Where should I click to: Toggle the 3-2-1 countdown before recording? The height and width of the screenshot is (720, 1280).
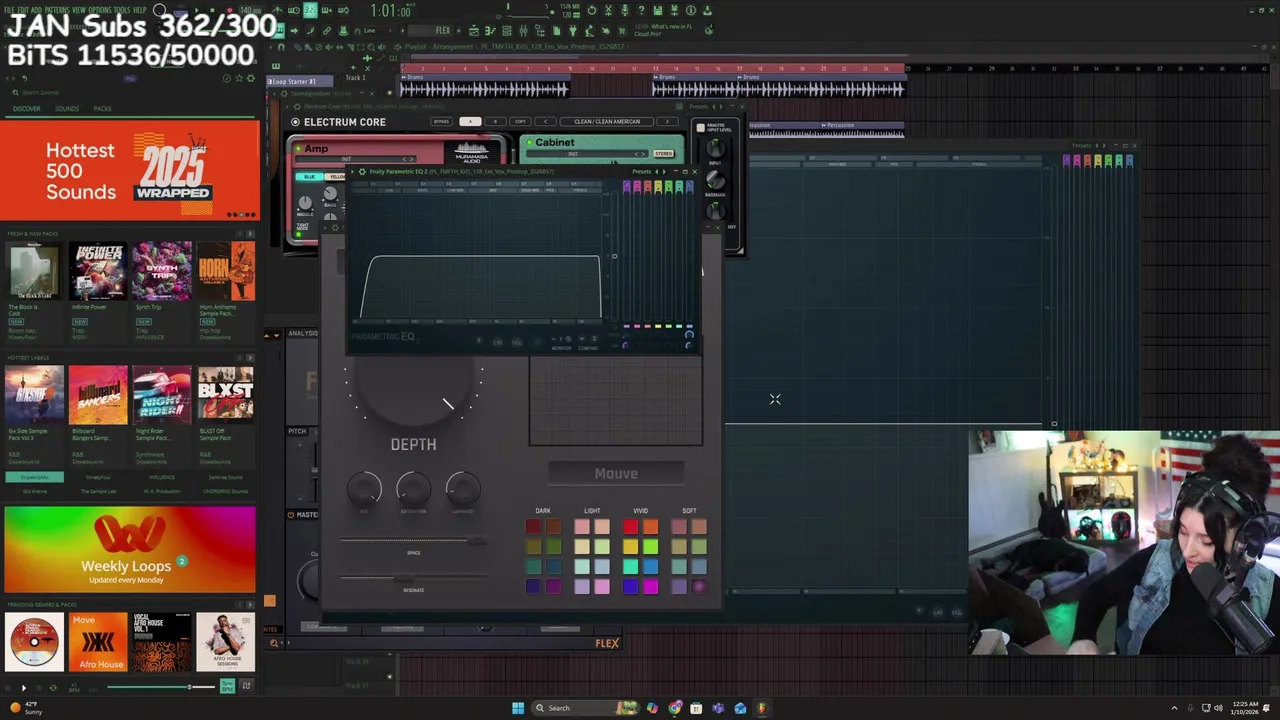pyautogui.click(x=310, y=10)
